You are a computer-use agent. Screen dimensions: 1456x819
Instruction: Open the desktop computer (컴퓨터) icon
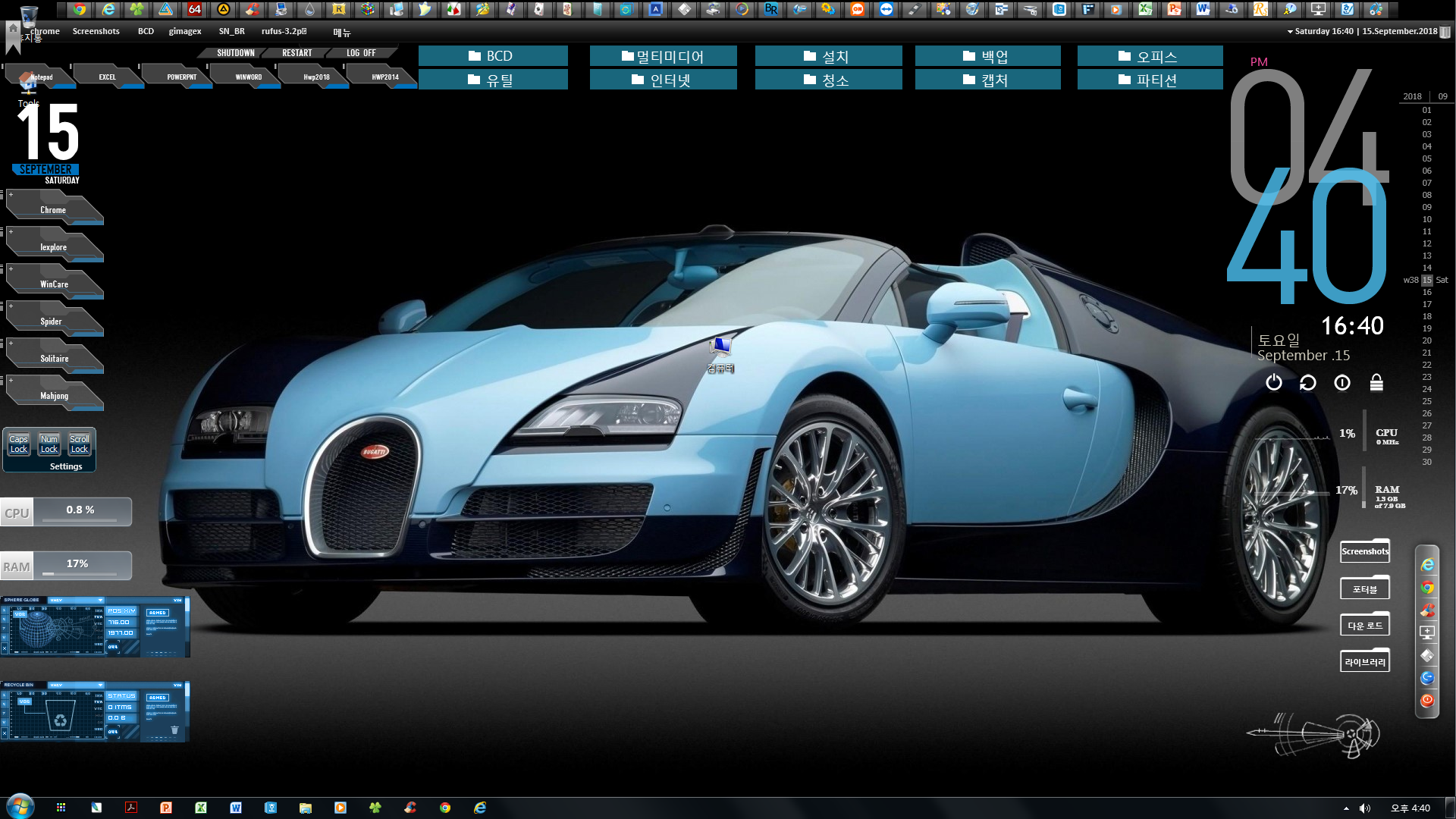[x=720, y=355]
